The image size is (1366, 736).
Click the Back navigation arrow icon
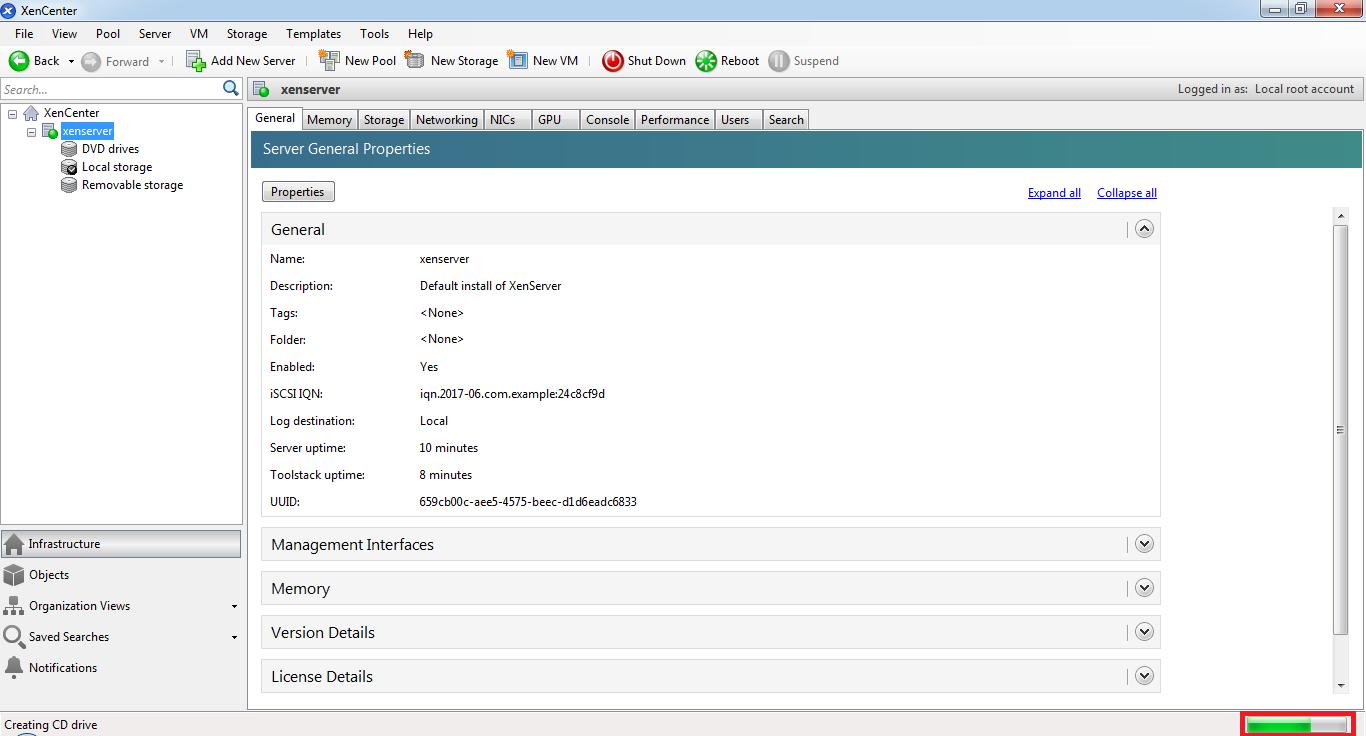tap(19, 61)
